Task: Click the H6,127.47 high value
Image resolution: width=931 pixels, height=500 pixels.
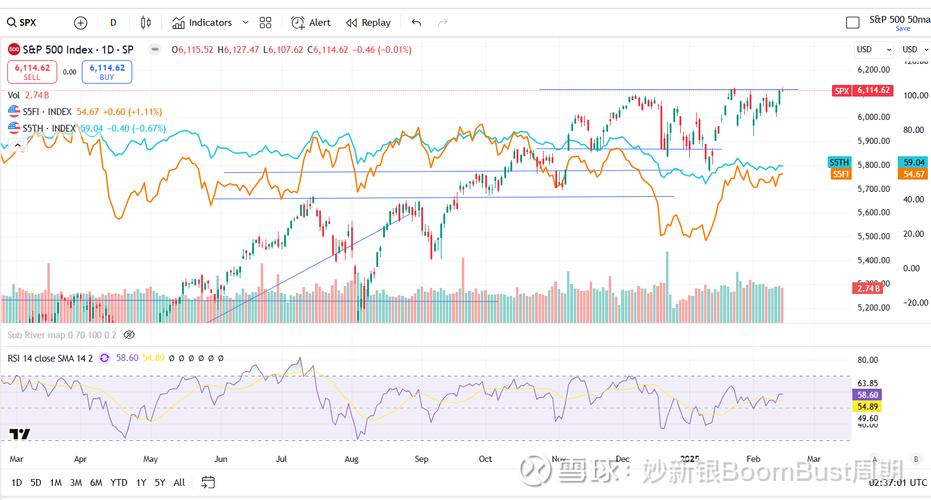Action: [238, 50]
